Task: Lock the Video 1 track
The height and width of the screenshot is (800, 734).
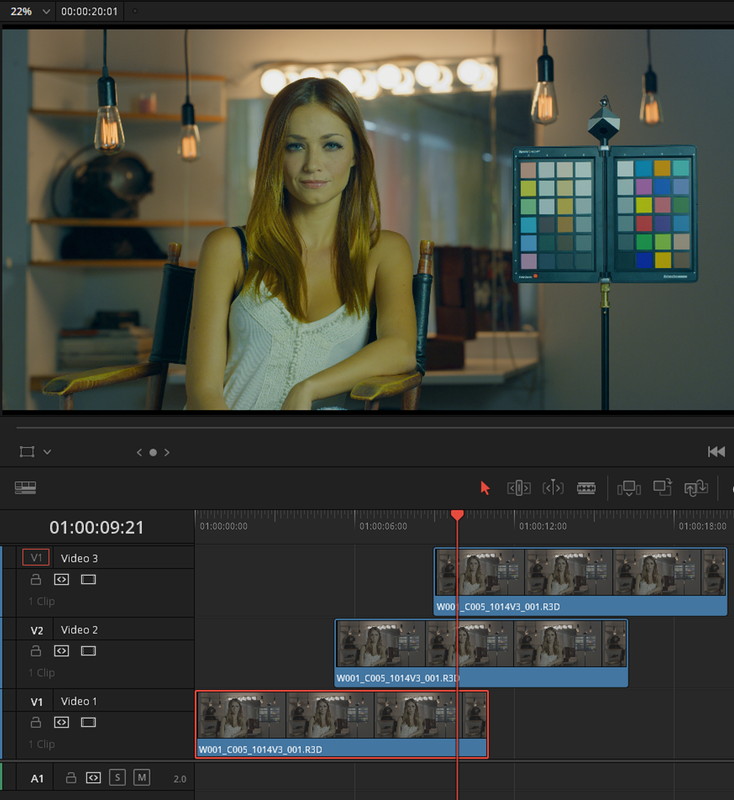Action: (36, 722)
